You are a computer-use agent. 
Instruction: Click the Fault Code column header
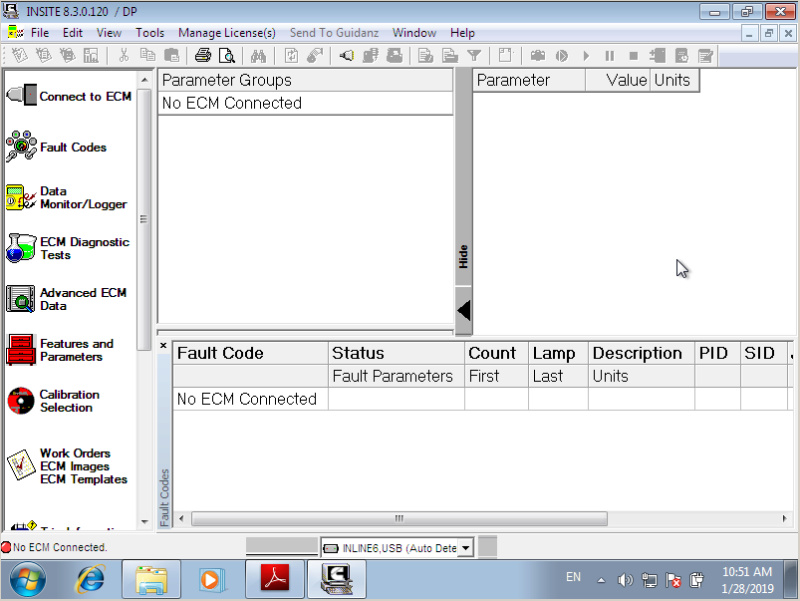click(x=251, y=353)
